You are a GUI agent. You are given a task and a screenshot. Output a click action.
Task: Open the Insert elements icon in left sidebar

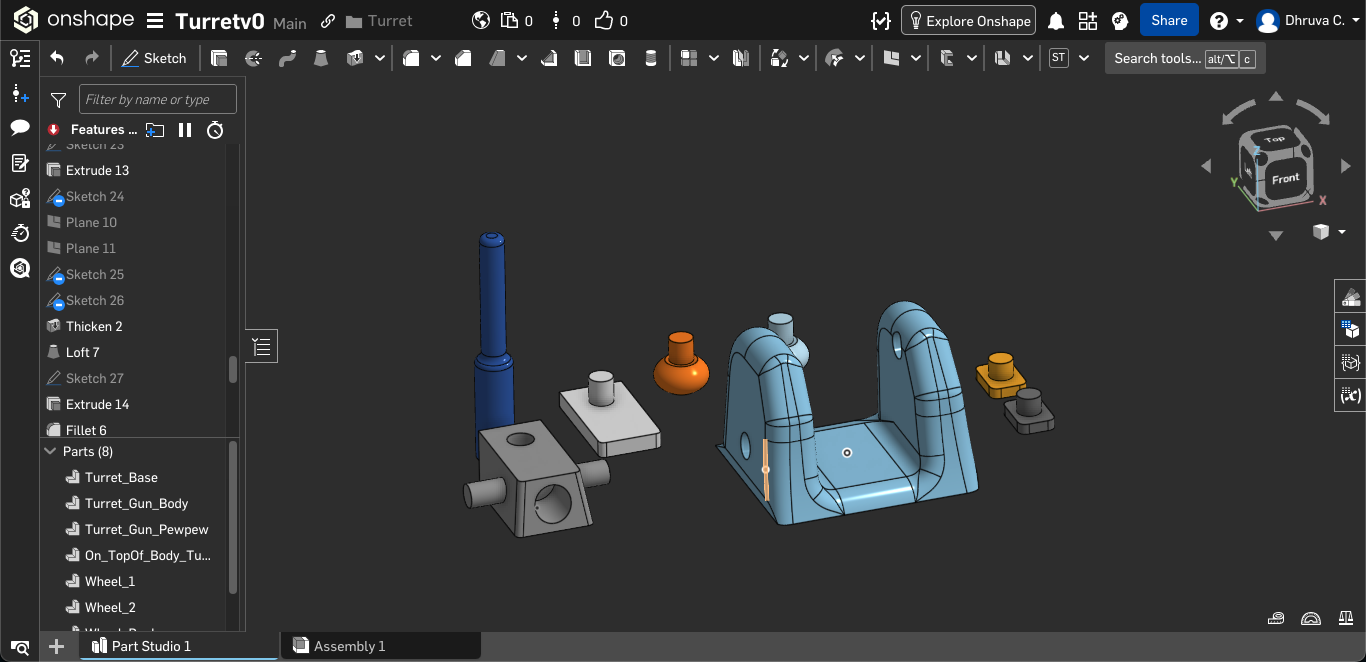[x=19, y=94]
